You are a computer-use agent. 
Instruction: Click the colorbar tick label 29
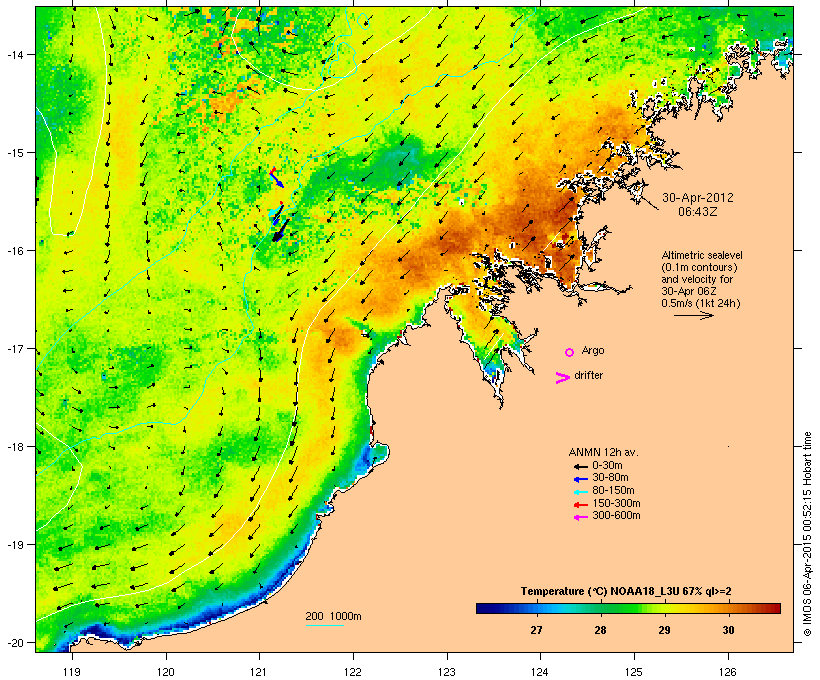[664, 630]
